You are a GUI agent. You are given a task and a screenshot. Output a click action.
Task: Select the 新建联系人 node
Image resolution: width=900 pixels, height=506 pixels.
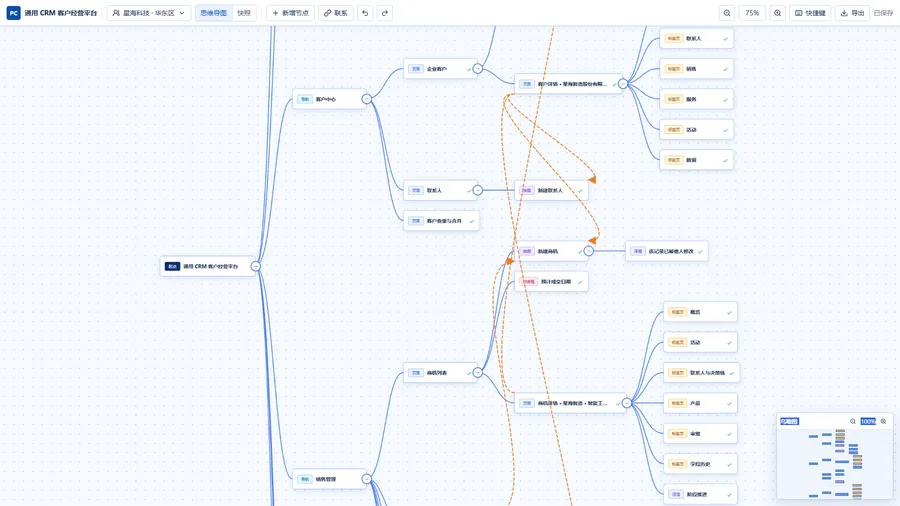click(x=551, y=190)
